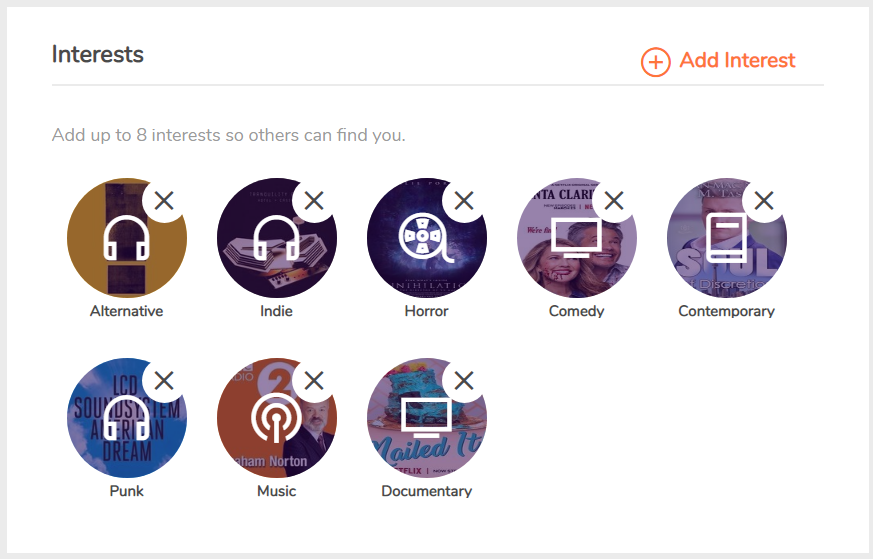Select the podcast antenna icon on Music

[x=276, y=418]
